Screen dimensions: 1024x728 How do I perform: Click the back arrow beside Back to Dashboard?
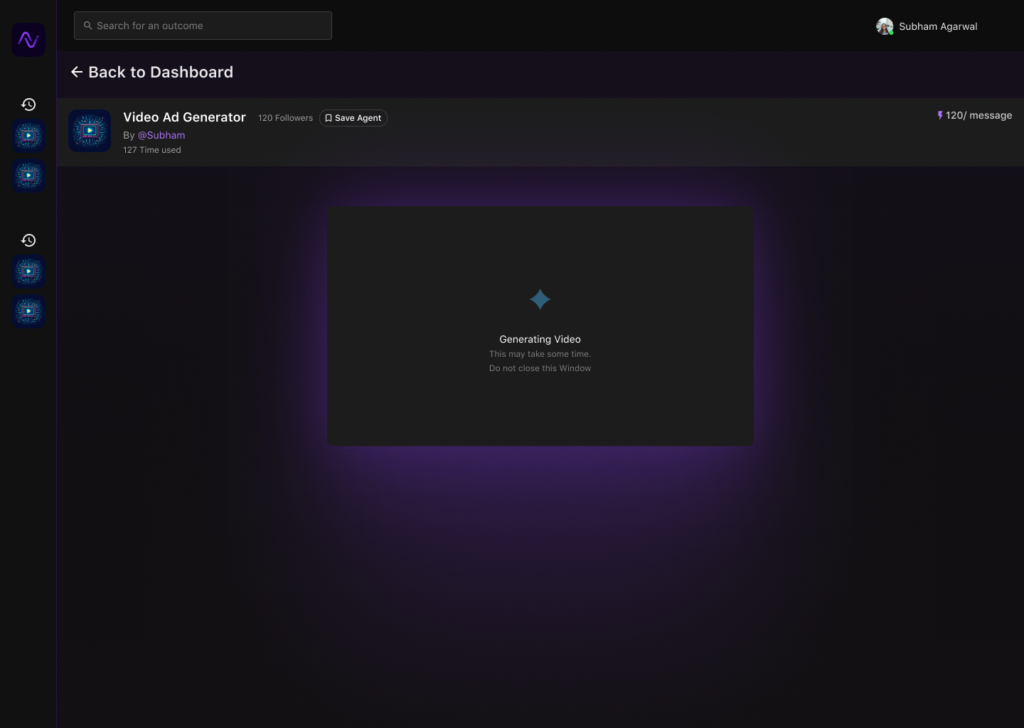76,72
